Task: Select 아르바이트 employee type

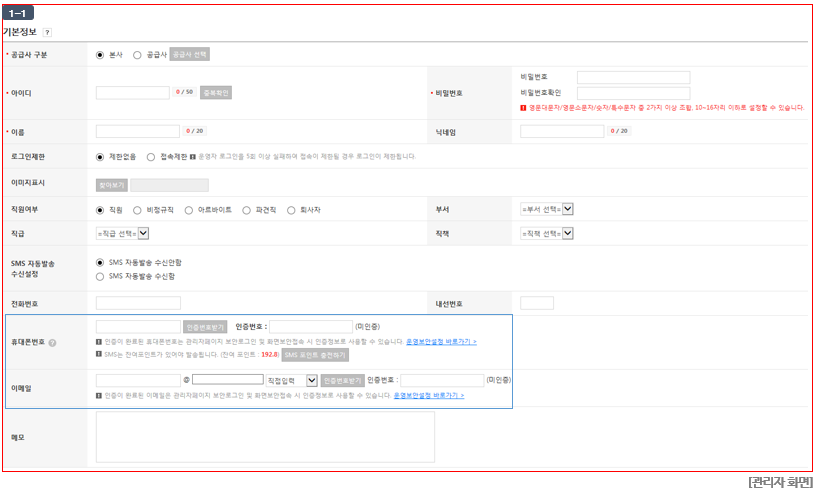Action: pos(189,210)
